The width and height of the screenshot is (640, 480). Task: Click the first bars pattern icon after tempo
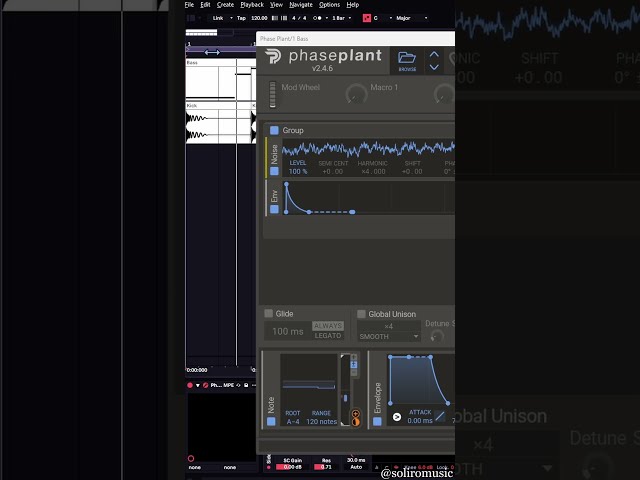click(275, 18)
